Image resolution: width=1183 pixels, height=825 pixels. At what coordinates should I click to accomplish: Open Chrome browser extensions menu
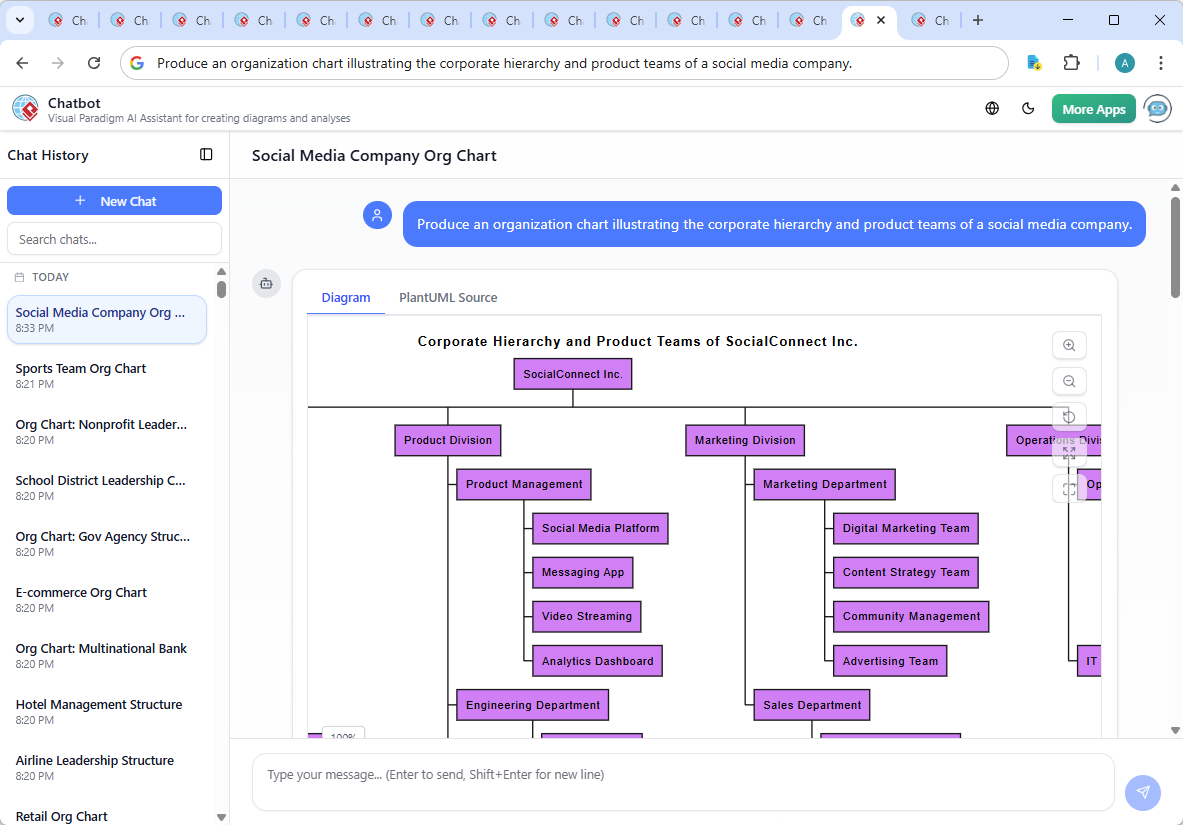tap(1072, 62)
